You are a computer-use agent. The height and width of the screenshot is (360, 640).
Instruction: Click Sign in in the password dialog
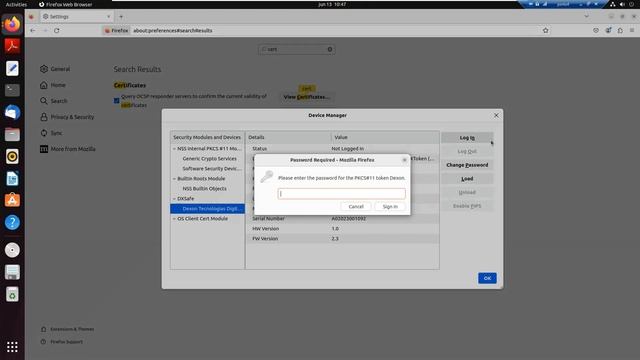pyautogui.click(x=390, y=207)
